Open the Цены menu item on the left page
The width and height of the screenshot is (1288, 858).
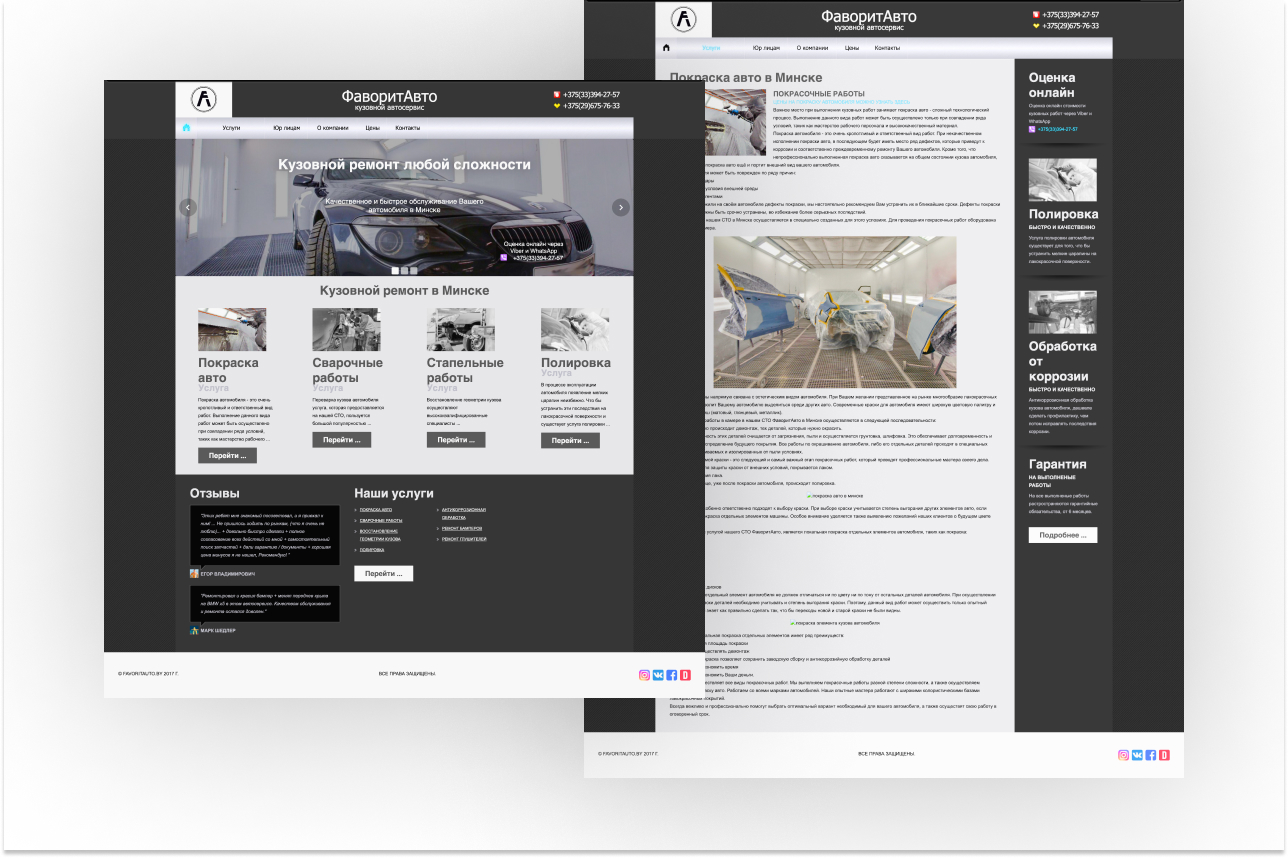[372, 128]
